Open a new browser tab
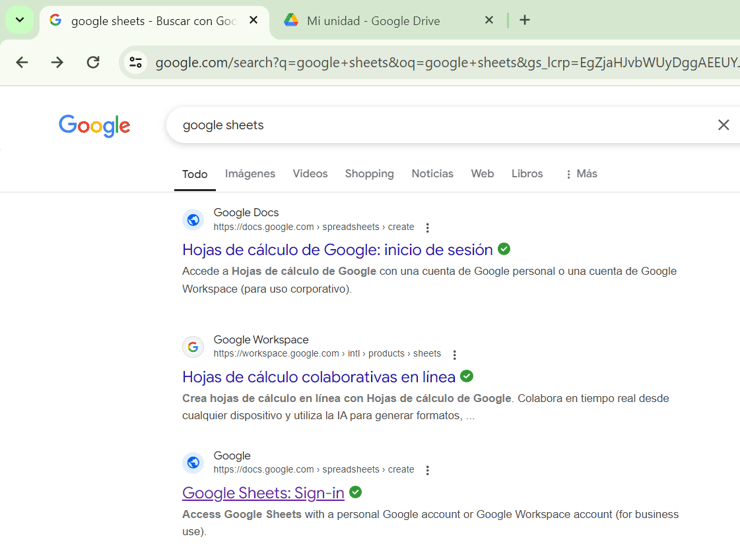The width and height of the screenshot is (740, 549). point(525,20)
